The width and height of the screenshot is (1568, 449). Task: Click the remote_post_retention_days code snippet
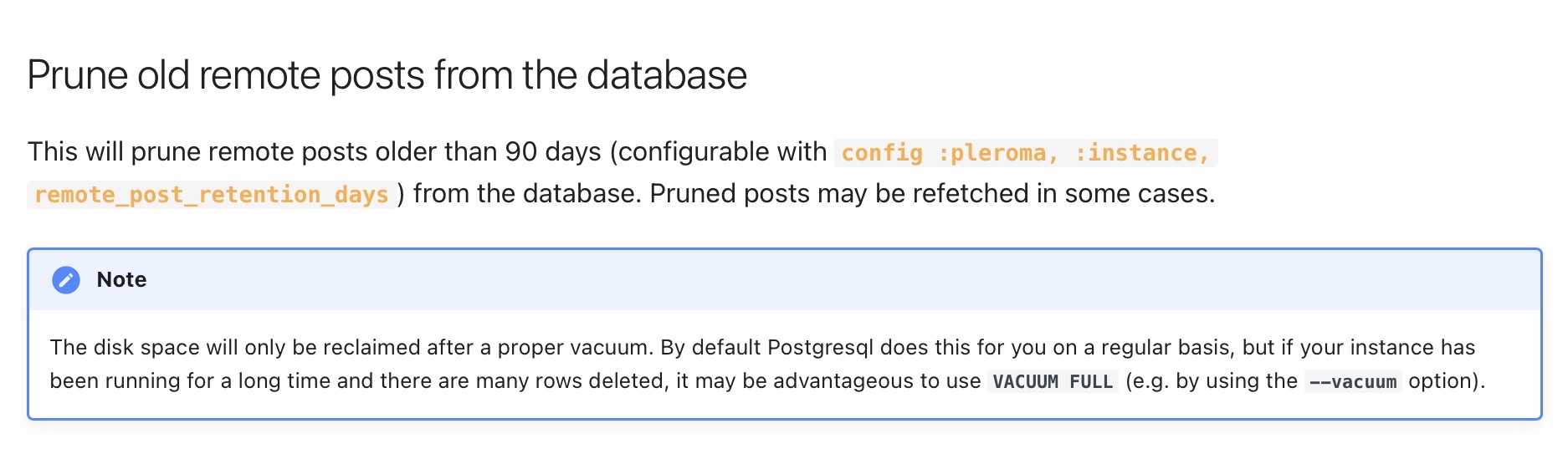211,195
